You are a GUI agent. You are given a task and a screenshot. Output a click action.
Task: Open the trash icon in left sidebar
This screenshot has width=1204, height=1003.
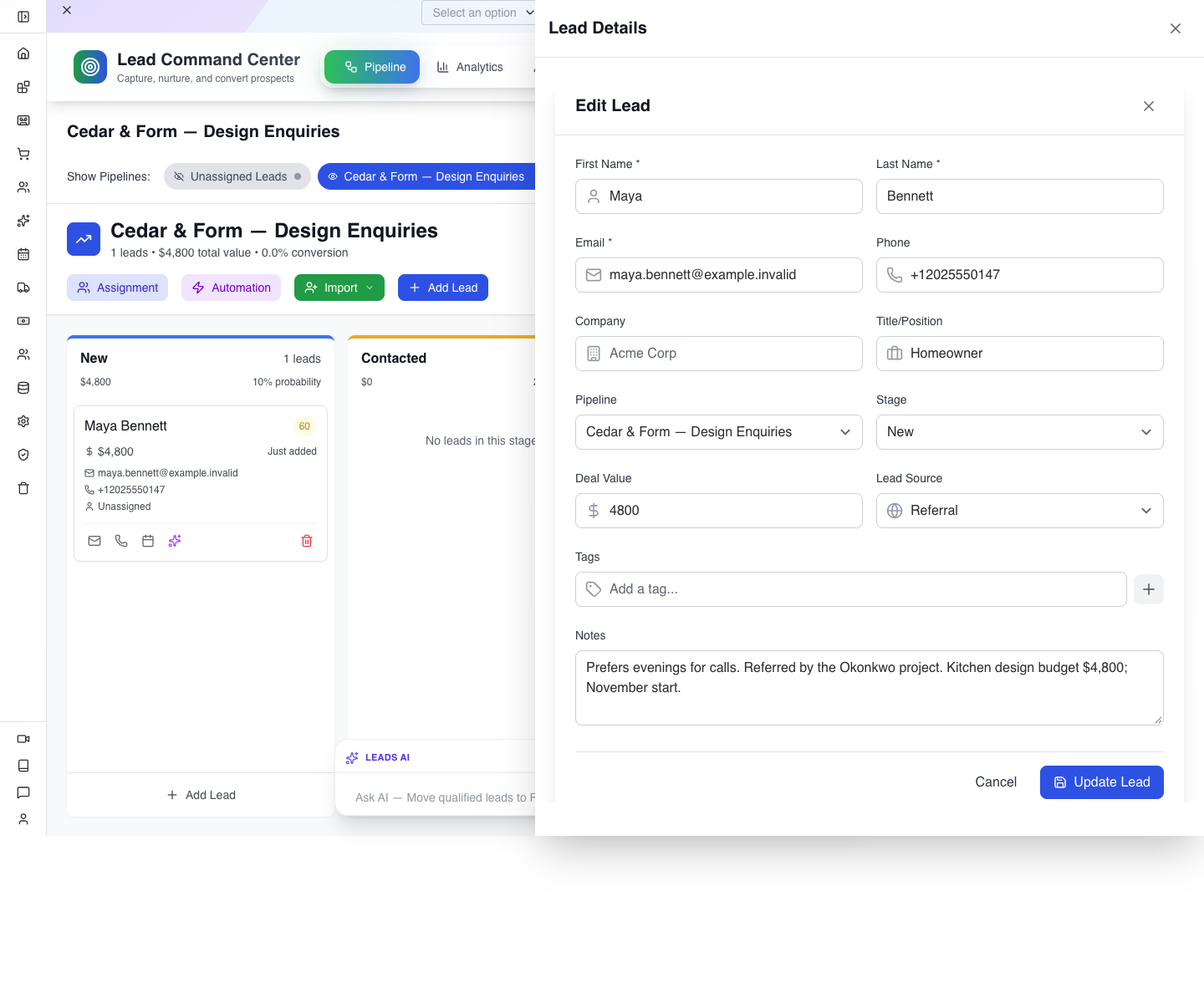click(x=23, y=488)
